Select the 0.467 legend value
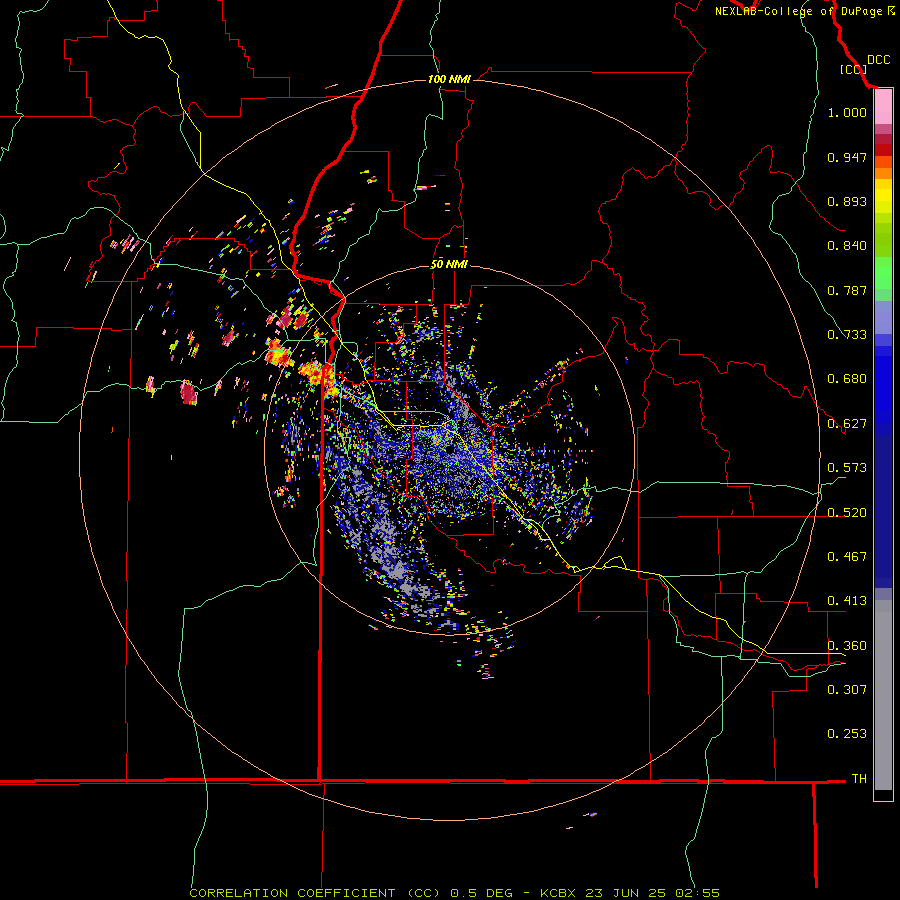This screenshot has height=900, width=900. coord(847,557)
